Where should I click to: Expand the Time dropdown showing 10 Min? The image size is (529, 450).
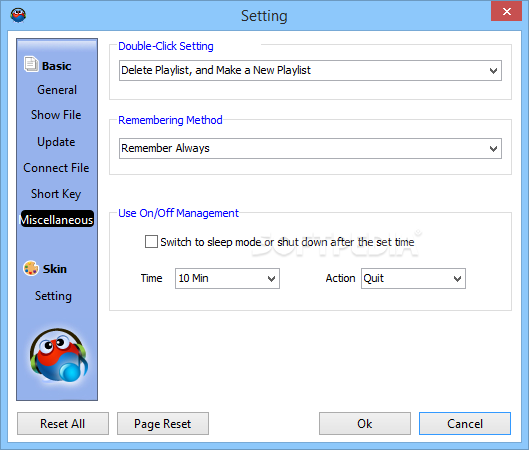pyautogui.click(x=227, y=279)
